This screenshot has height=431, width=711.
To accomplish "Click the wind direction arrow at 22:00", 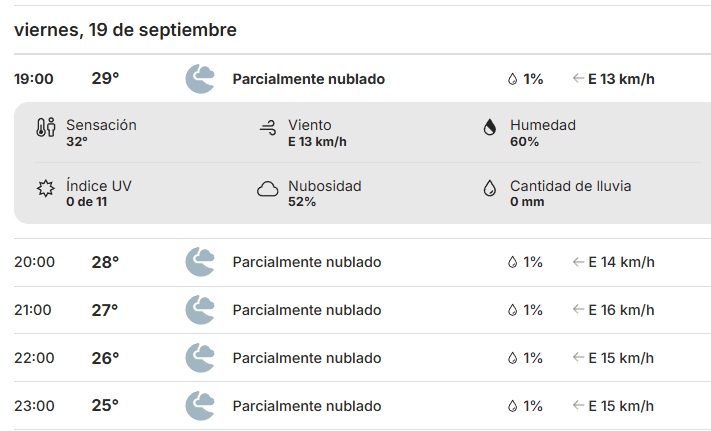I will tap(578, 358).
